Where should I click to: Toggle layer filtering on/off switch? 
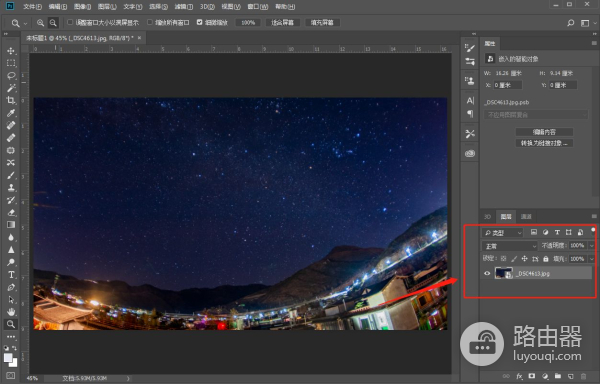pyautogui.click(x=593, y=230)
